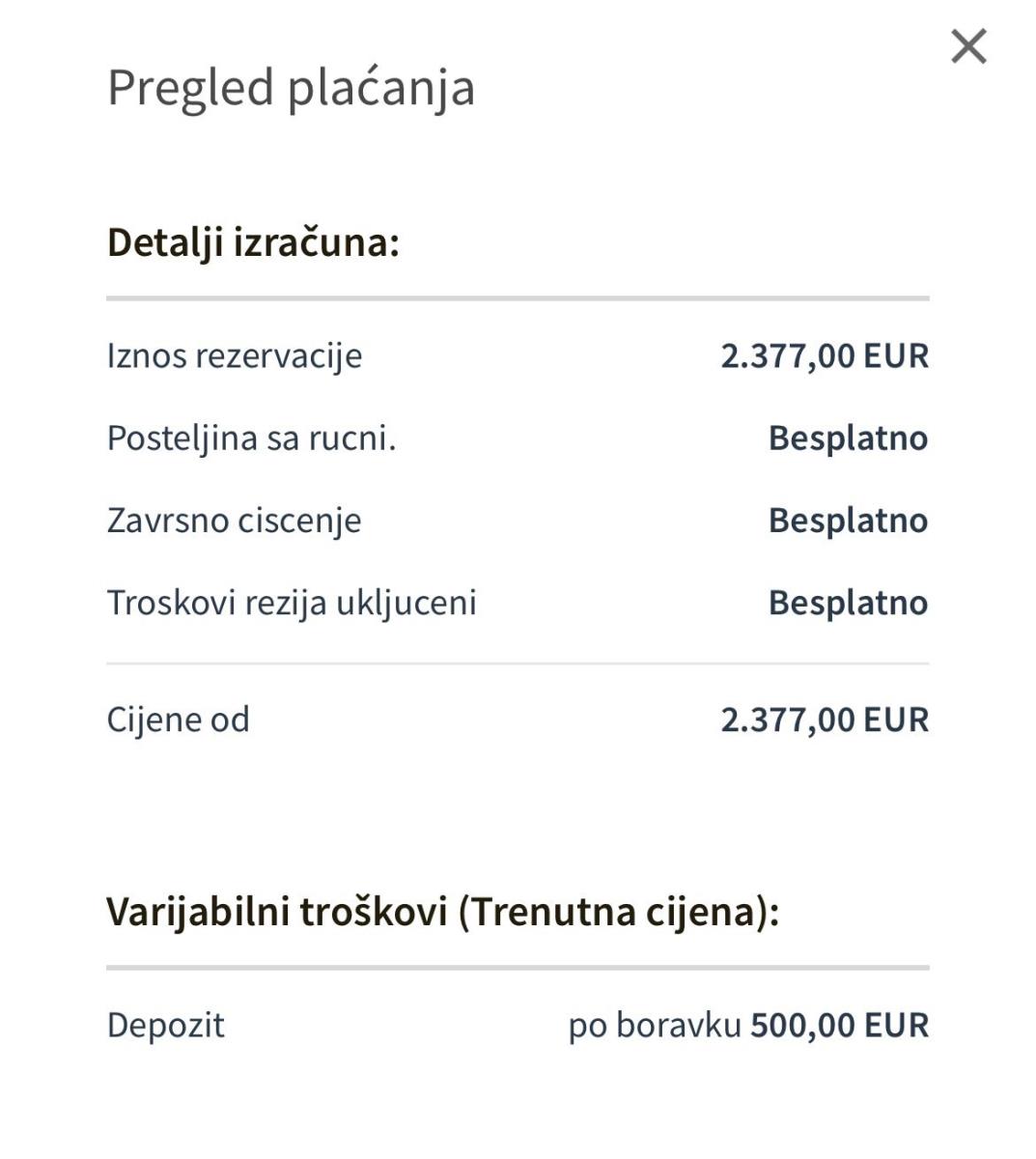
Task: Click Besplatno next to Zavrsno ciscenje
Action: [848, 520]
